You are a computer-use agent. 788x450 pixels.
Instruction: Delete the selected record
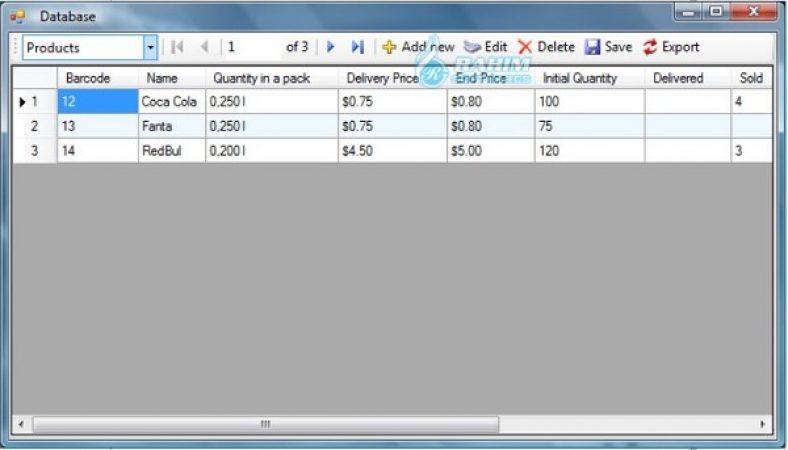546,47
